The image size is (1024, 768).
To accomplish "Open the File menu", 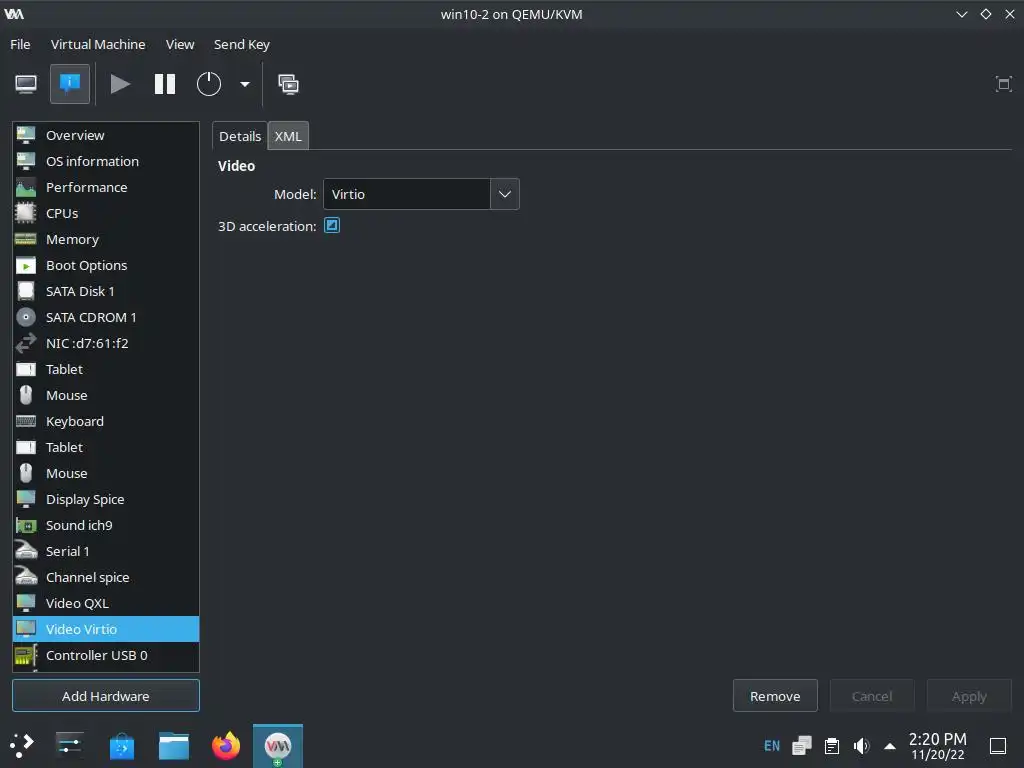I will [20, 44].
